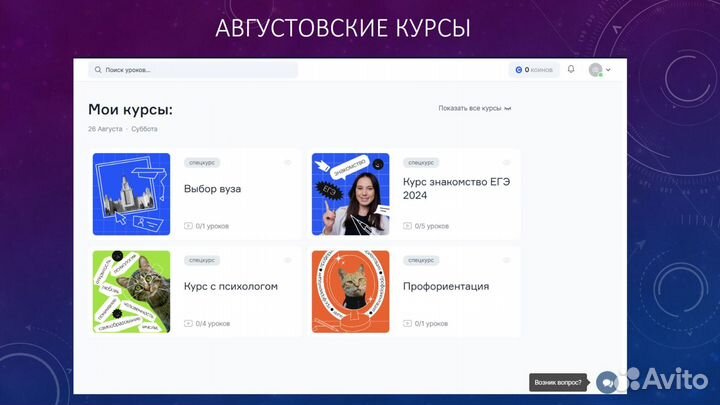Click Мои курсы heading
The image size is (720, 405).
tap(130, 110)
